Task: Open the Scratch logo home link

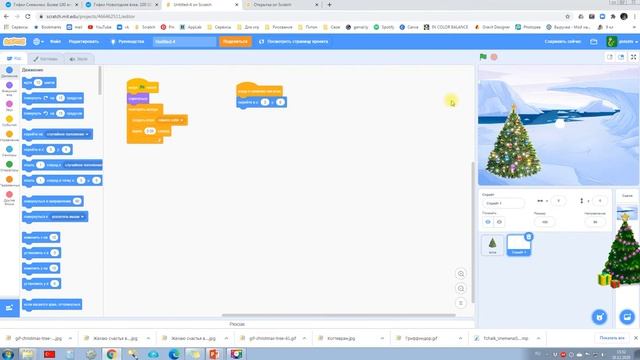Action: coord(14,42)
